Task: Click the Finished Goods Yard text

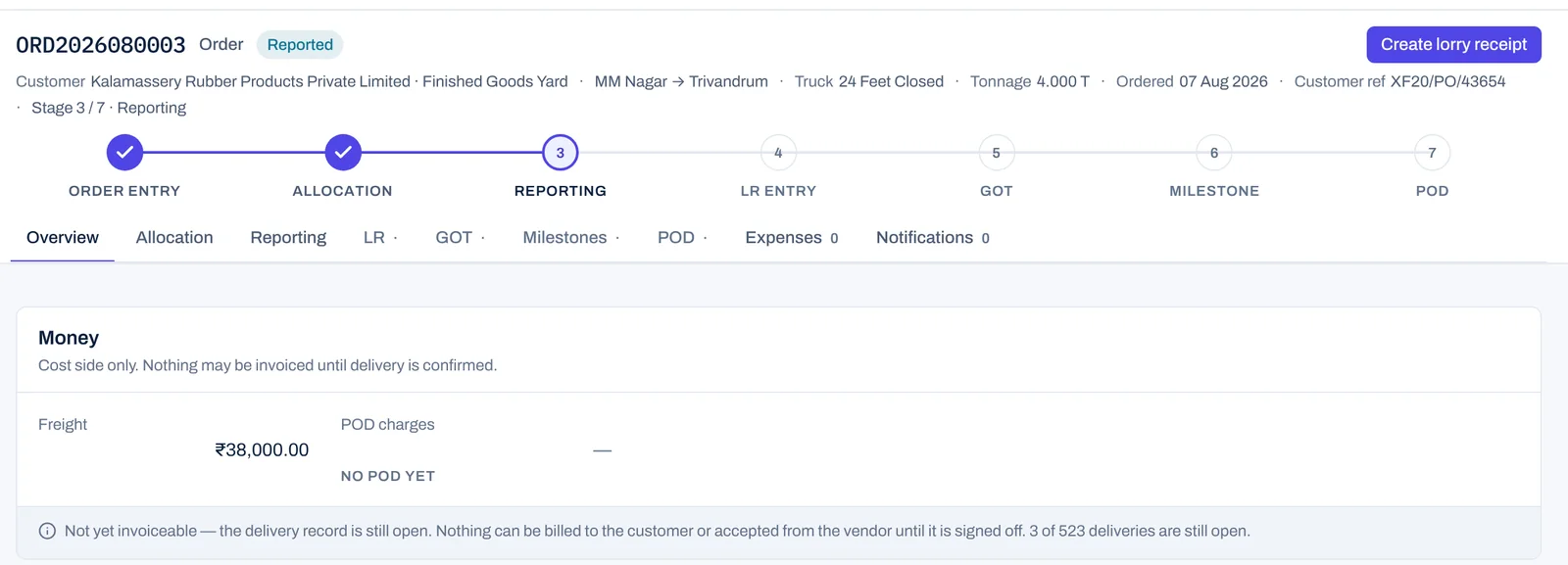Action: click(x=495, y=81)
